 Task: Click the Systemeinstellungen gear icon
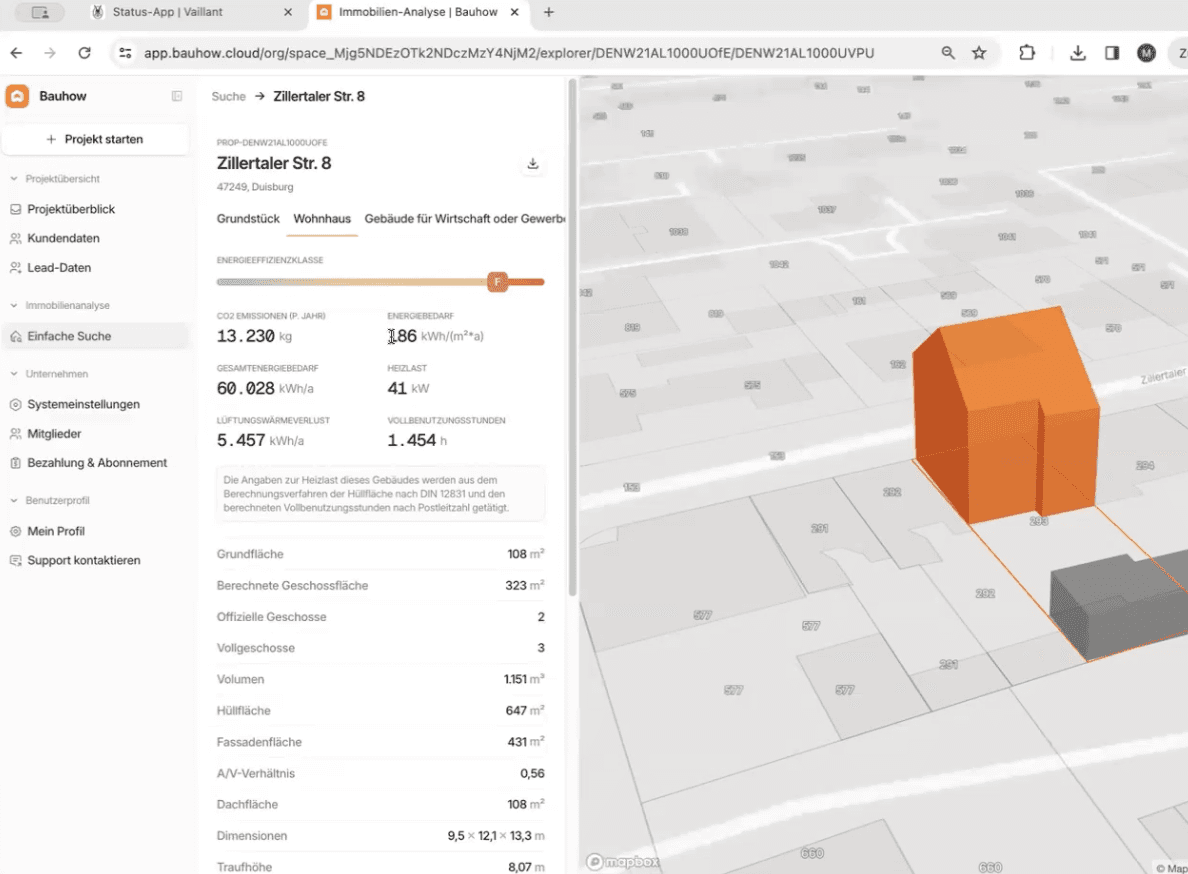tap(15, 404)
